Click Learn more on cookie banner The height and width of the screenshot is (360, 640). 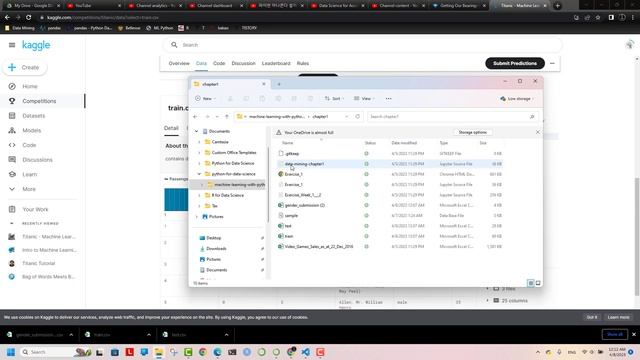618,317
